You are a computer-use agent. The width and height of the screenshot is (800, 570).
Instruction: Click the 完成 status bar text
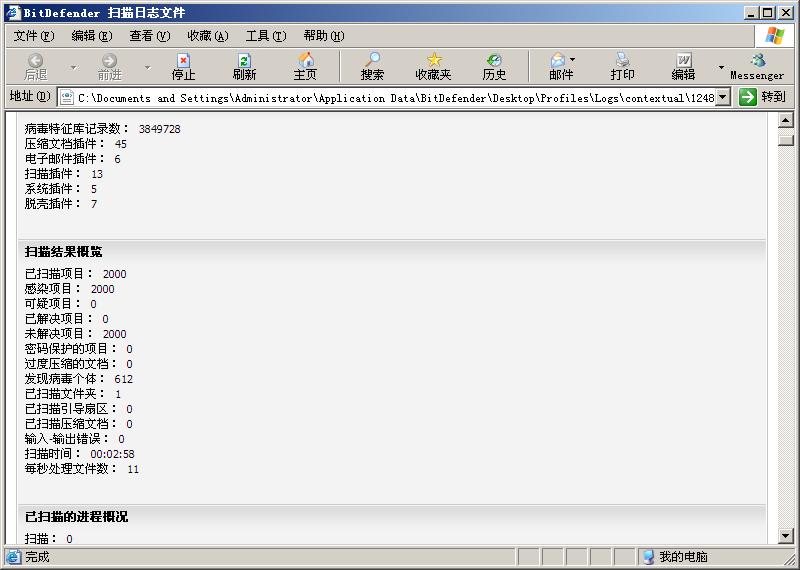37,557
